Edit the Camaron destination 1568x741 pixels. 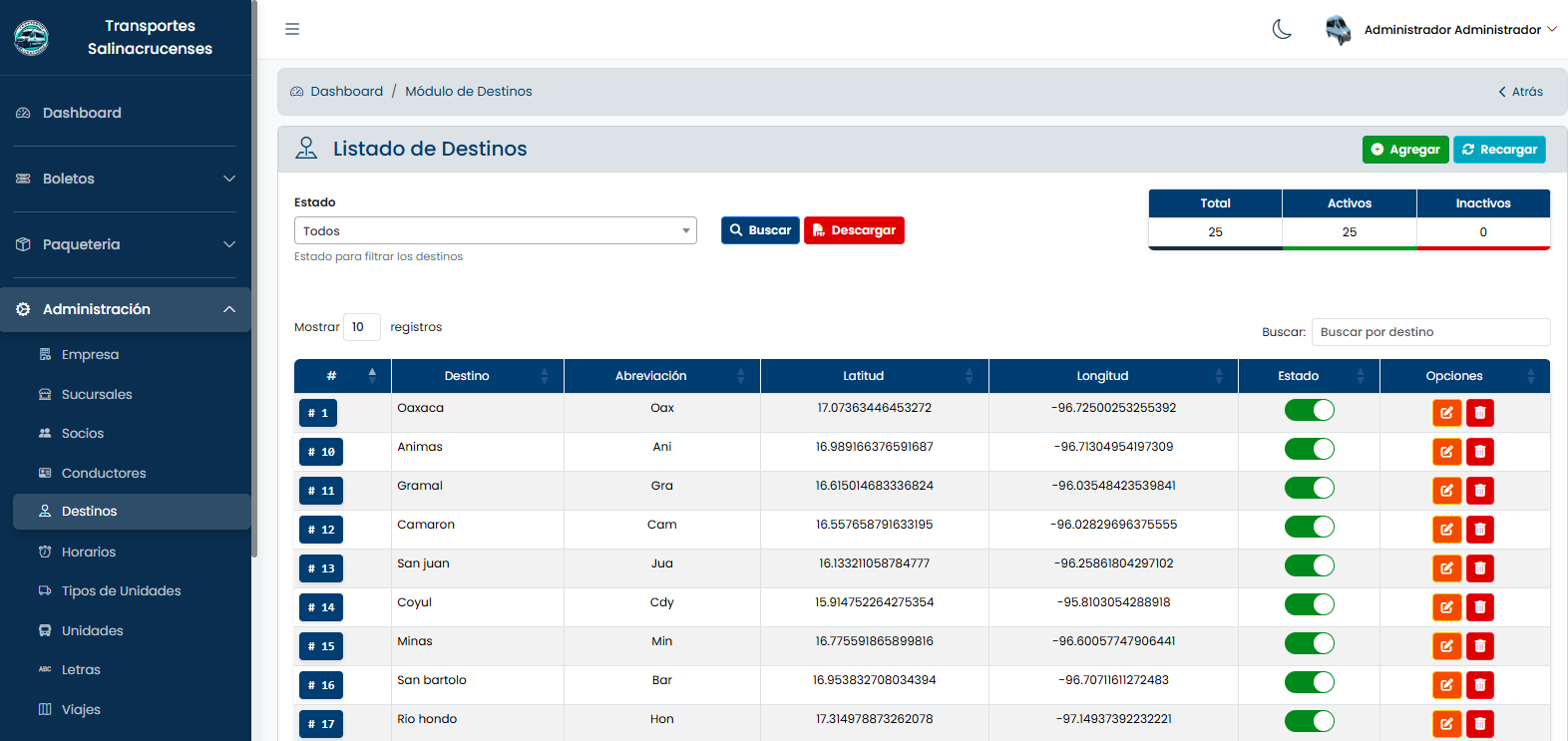[x=1446, y=530]
